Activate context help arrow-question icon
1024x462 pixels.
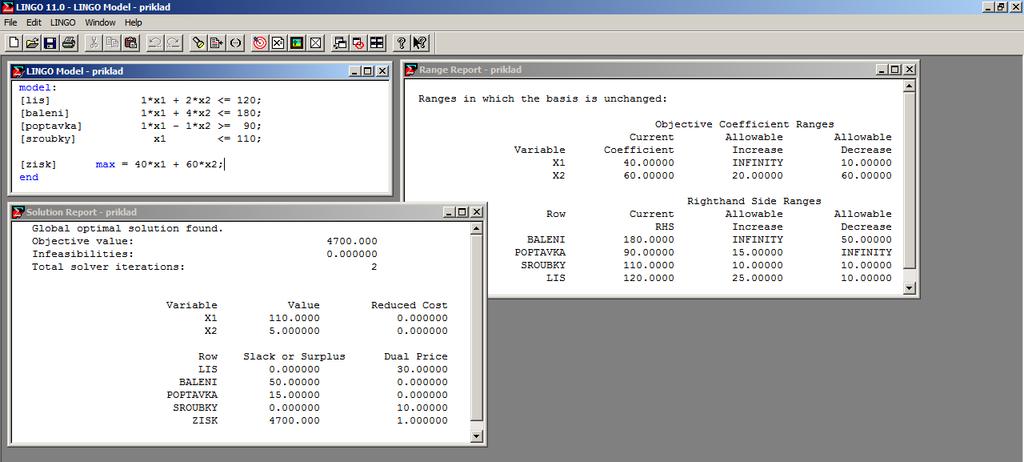(x=420, y=43)
